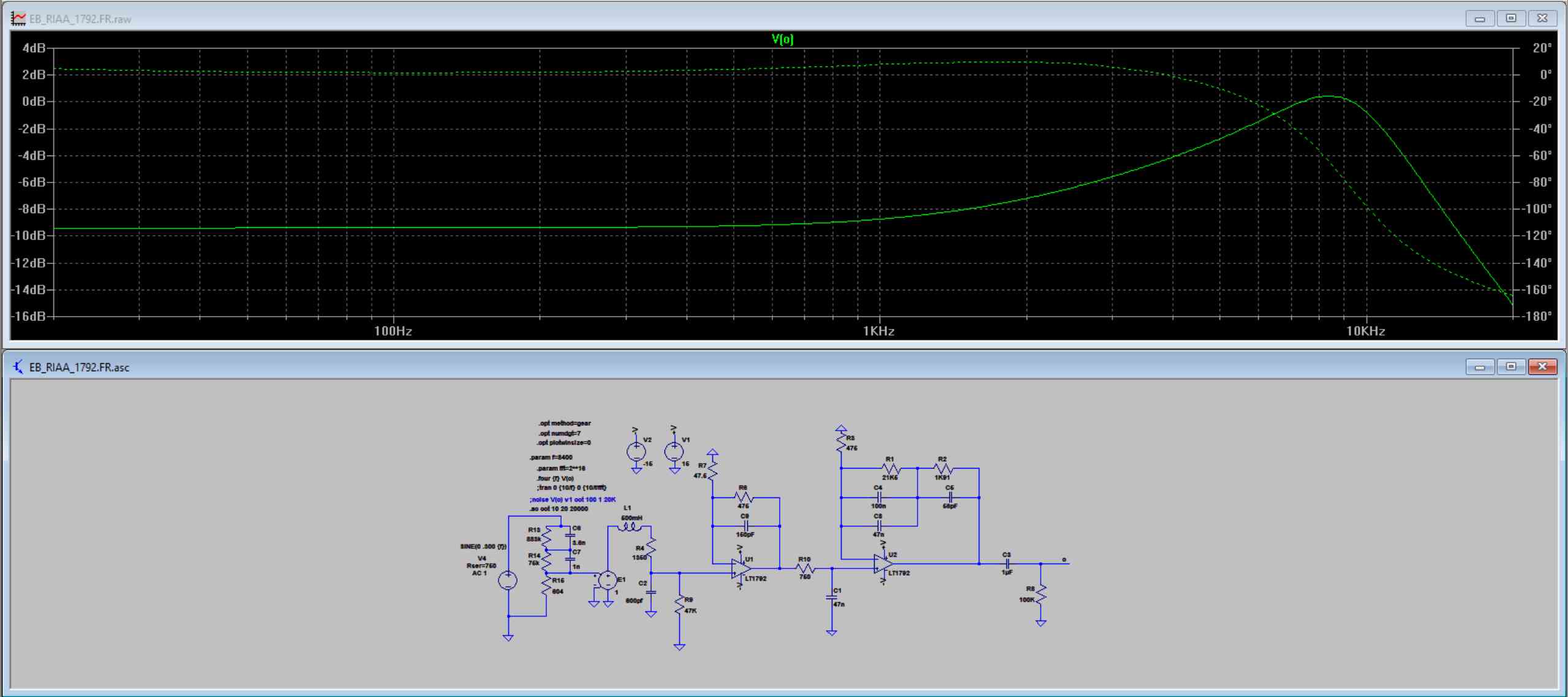Click the '100K' value of resistor R8
Screen dimensions: 1568x697
1027,600
